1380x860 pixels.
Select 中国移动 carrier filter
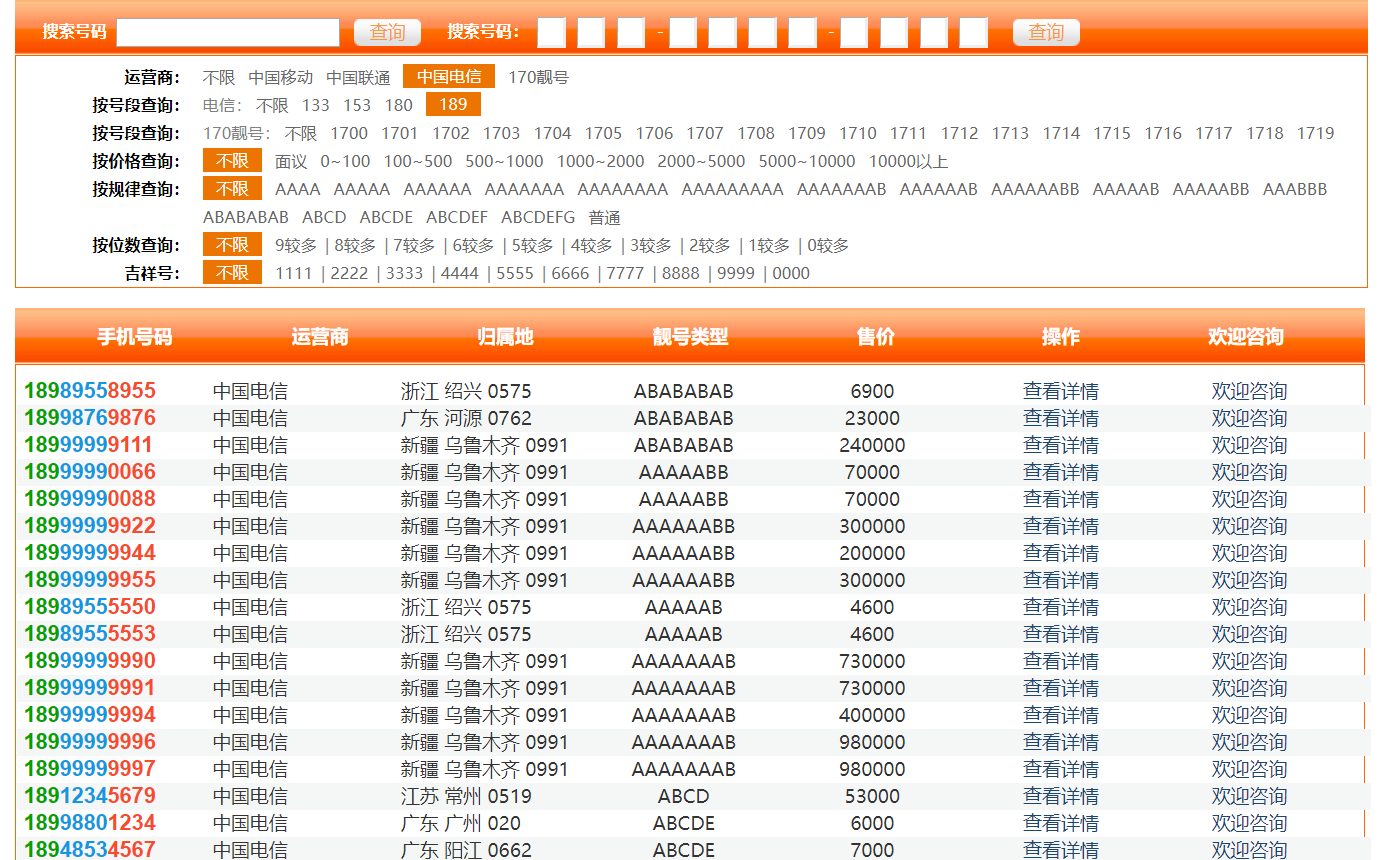[281, 77]
